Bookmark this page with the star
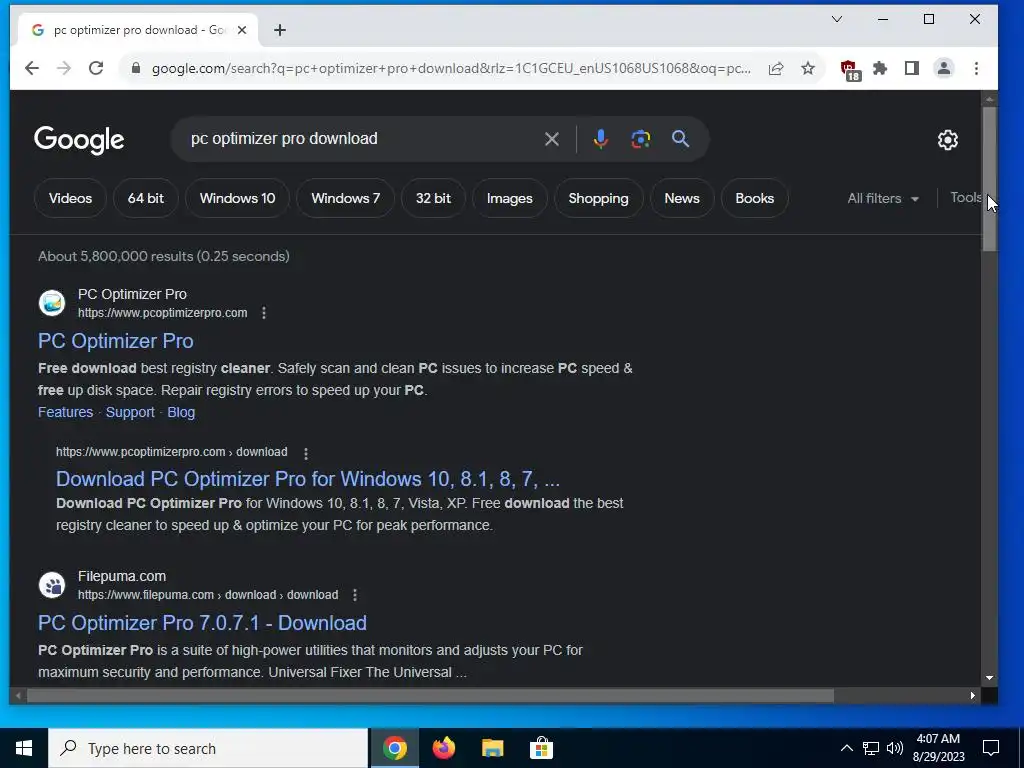Image resolution: width=1024 pixels, height=768 pixels. click(x=808, y=68)
